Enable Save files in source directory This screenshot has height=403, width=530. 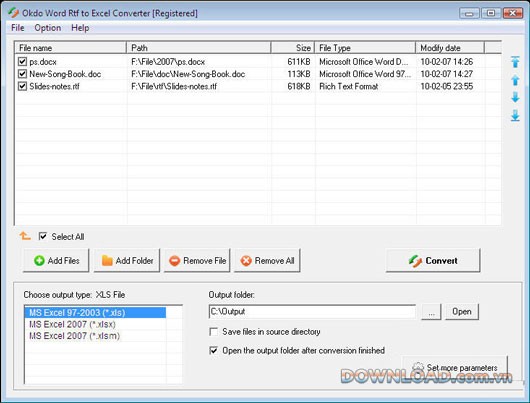point(214,332)
